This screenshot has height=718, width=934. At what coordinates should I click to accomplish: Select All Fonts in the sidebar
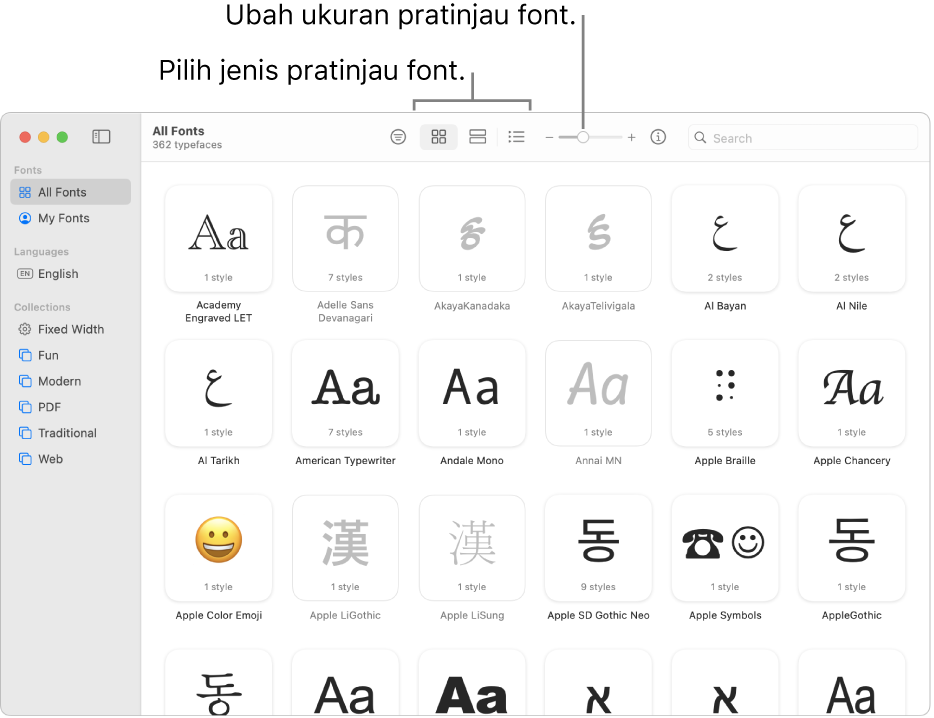[x=70, y=192]
